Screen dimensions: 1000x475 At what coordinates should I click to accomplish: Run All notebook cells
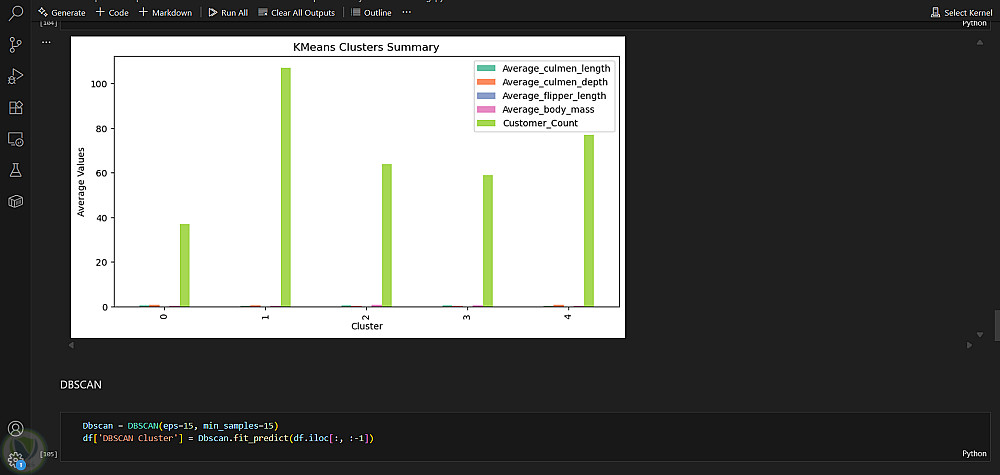click(228, 12)
